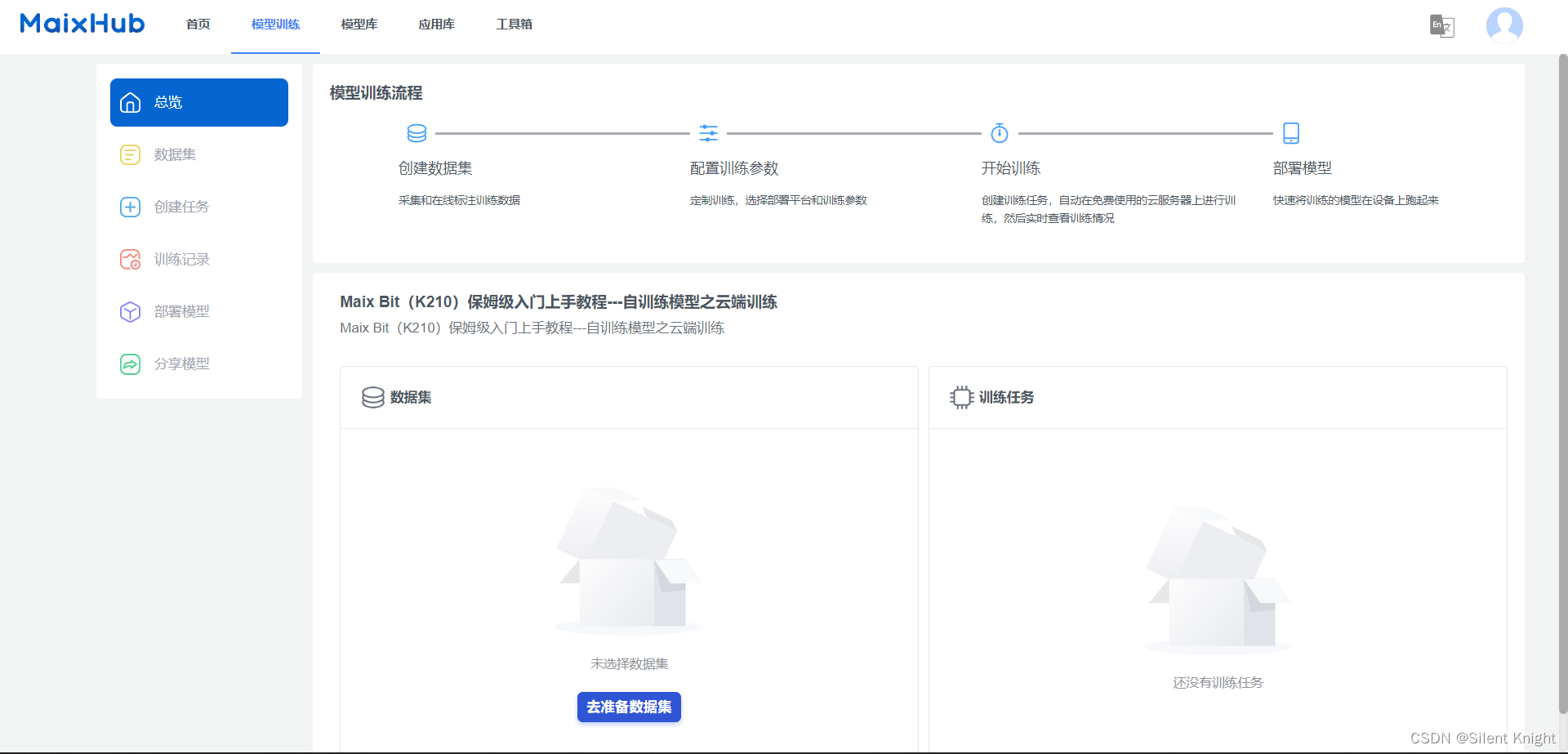
Task: Click the 开始训练 step title
Action: click(x=1011, y=168)
